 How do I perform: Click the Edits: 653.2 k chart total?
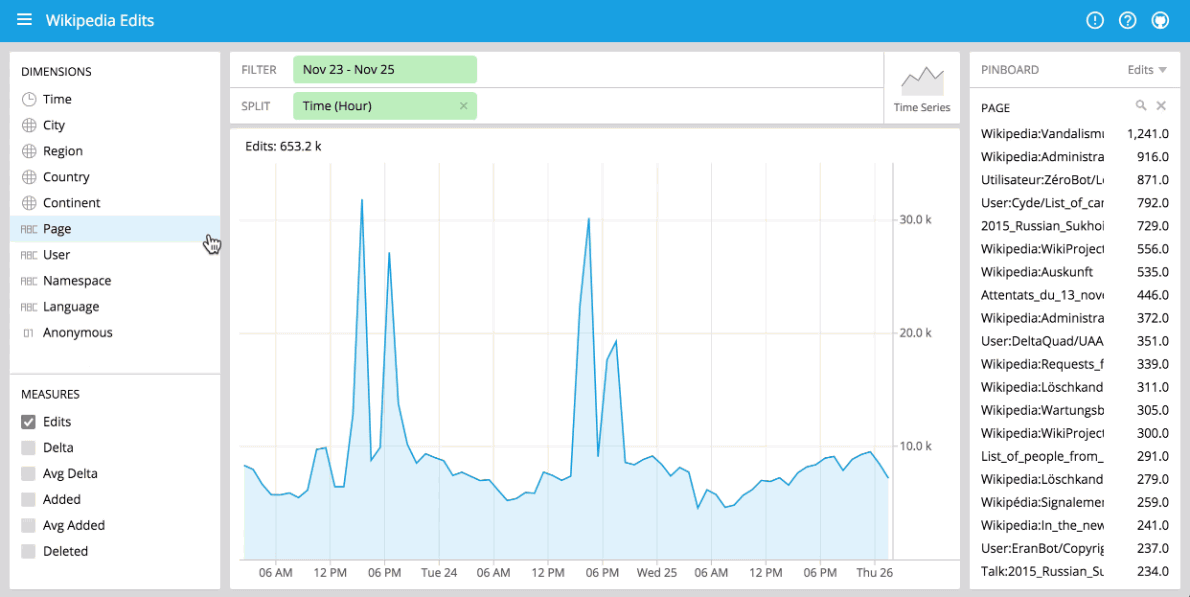[283, 146]
